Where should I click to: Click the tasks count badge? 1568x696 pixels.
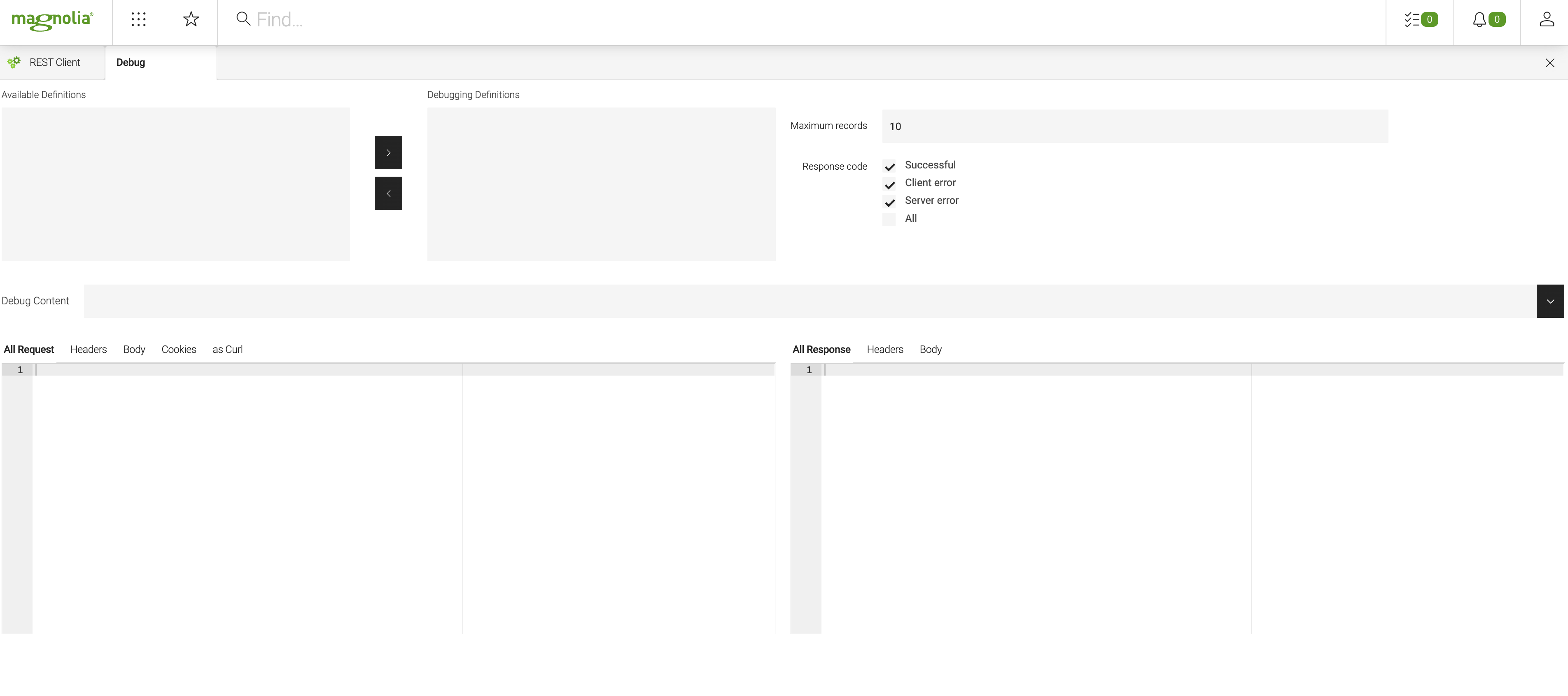click(1430, 19)
